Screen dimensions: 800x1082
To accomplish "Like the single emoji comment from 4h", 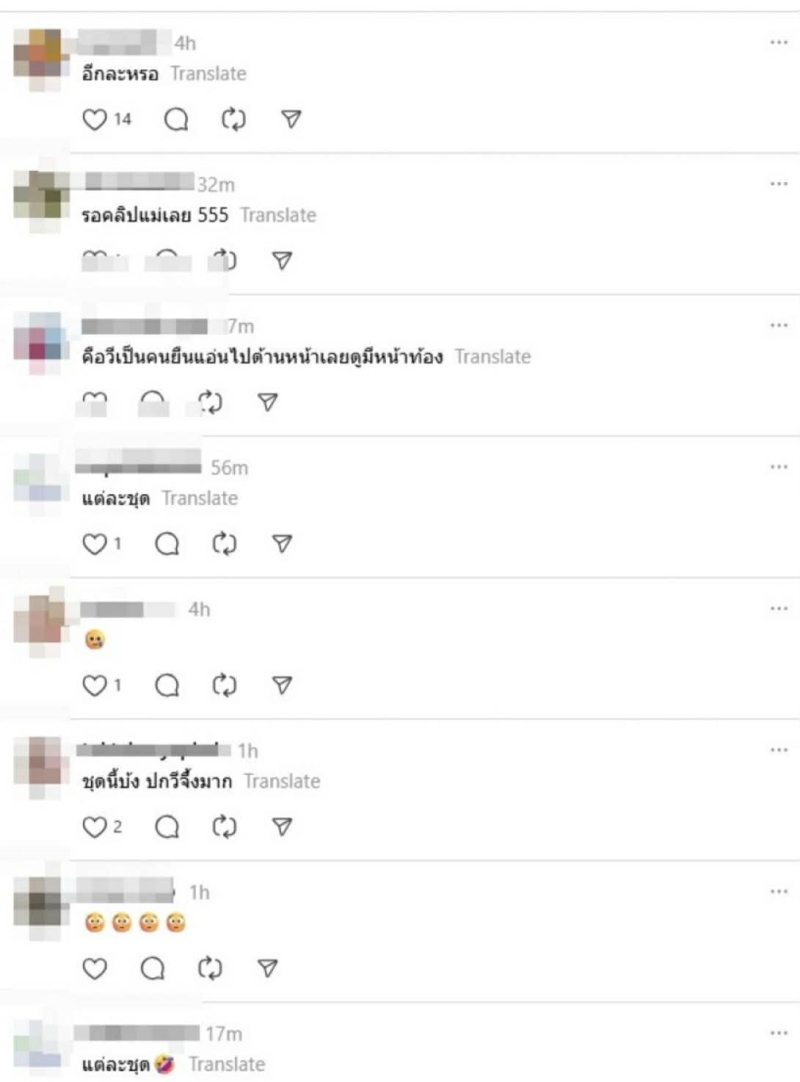I will pyautogui.click(x=95, y=685).
